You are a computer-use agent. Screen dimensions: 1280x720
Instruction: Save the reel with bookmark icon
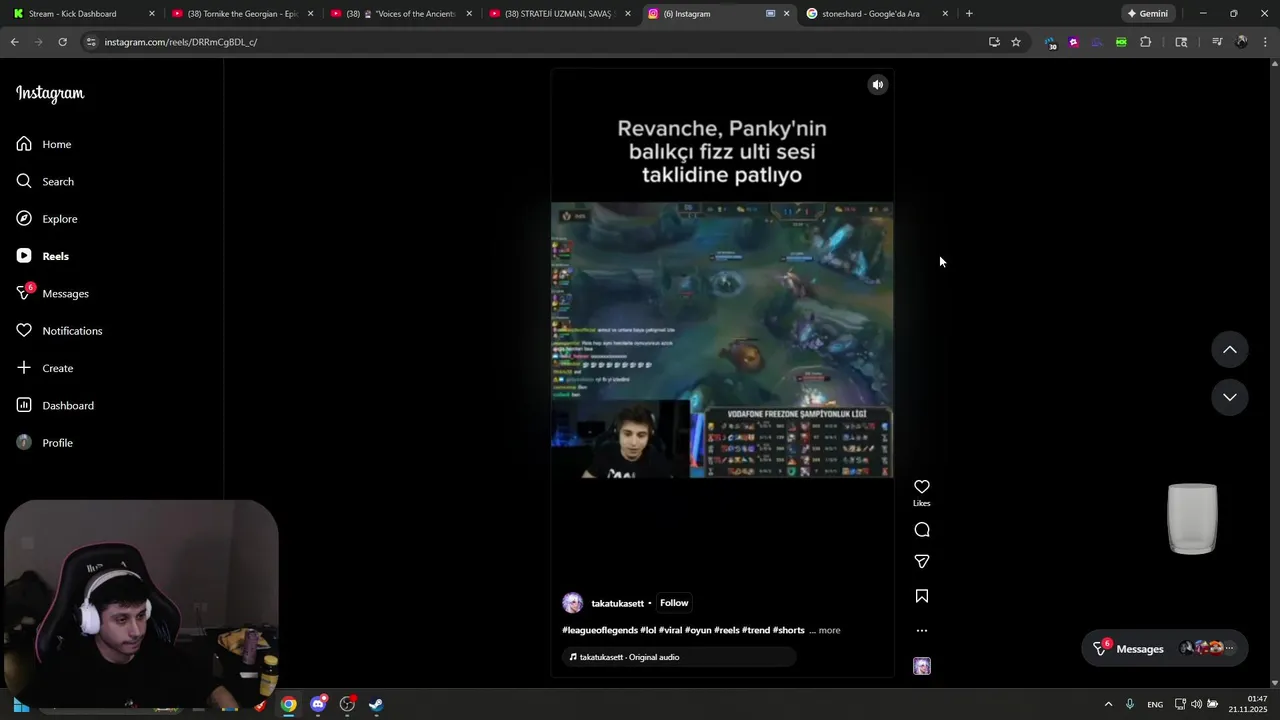(922, 596)
